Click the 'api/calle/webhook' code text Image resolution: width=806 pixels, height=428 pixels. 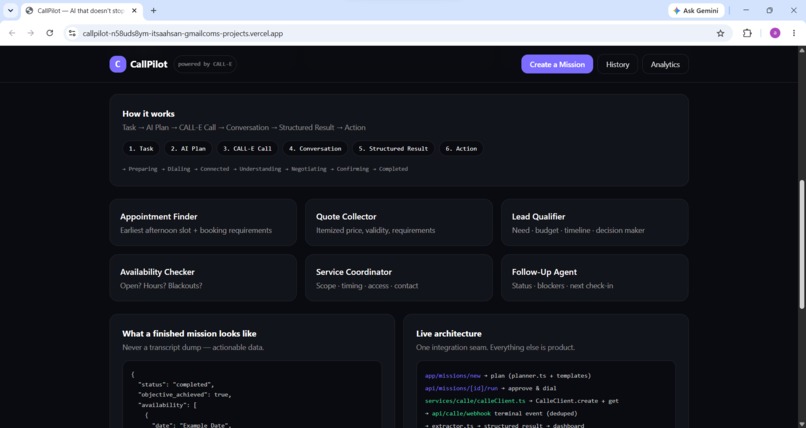coord(461,413)
